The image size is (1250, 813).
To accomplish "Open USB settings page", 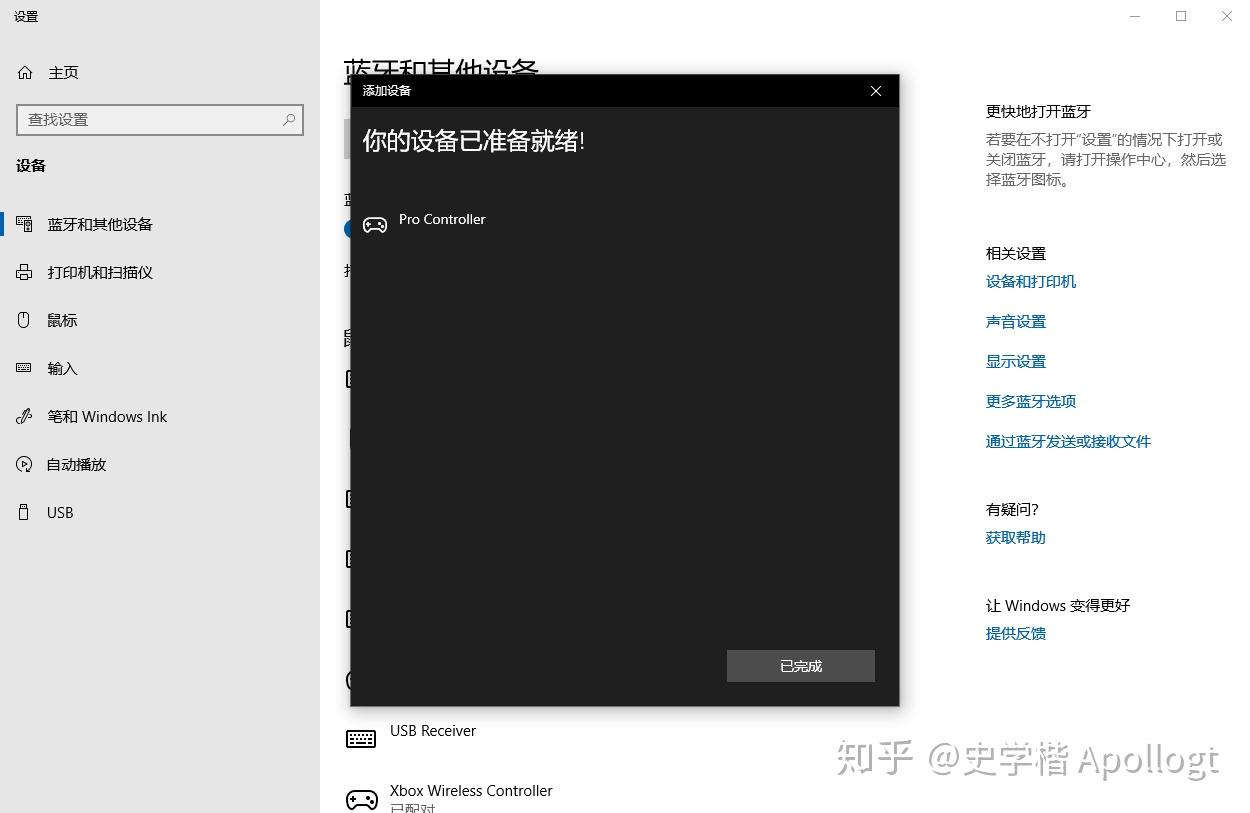I will (x=60, y=512).
